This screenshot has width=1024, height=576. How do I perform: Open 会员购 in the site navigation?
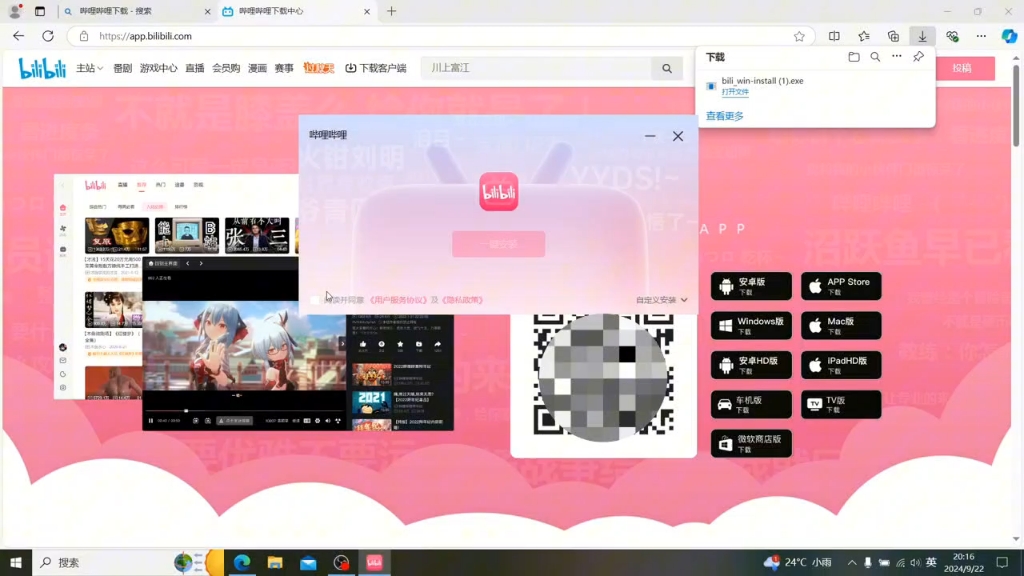[226, 68]
